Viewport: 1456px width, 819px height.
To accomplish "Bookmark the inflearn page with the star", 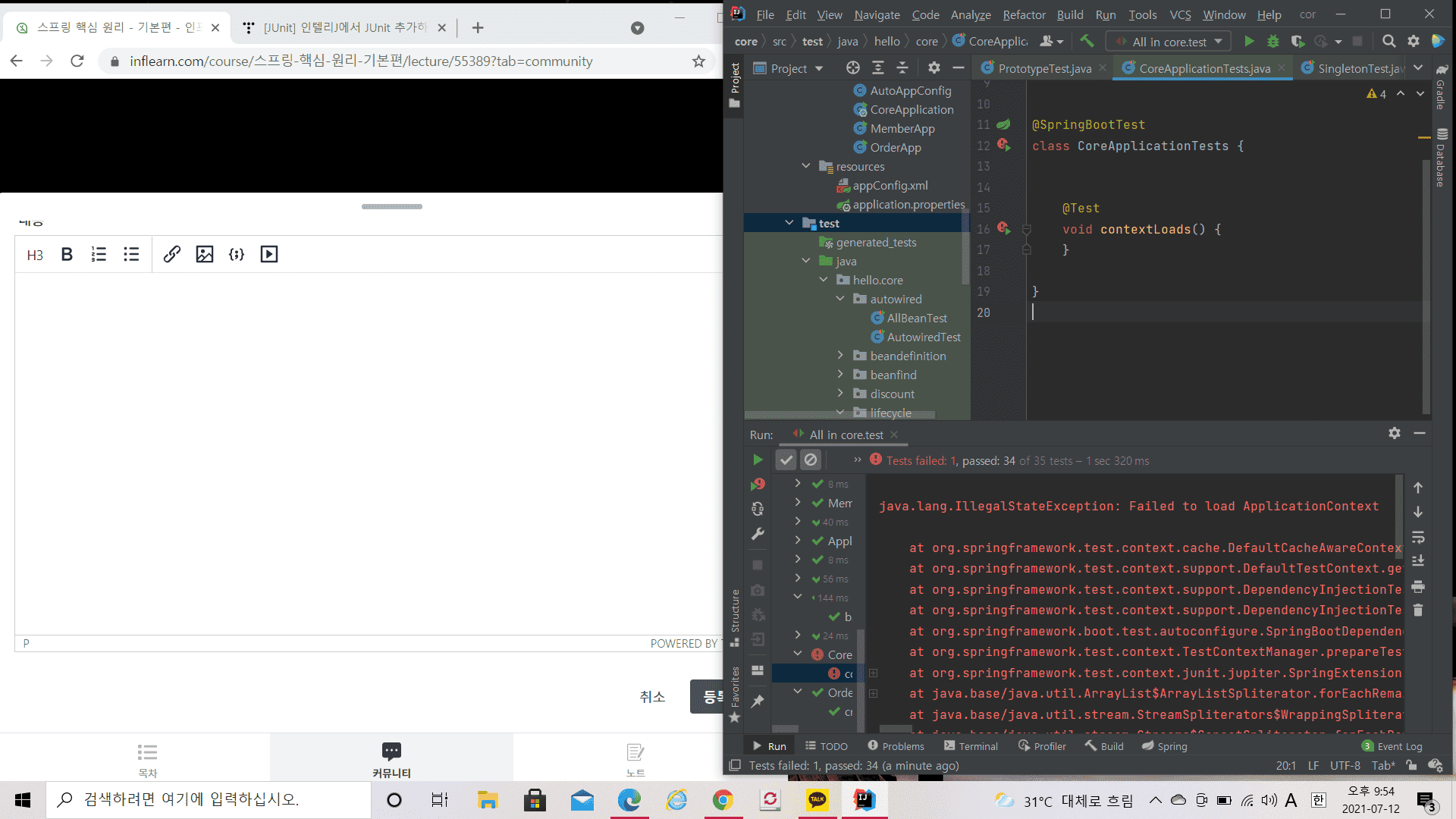I will tap(698, 61).
